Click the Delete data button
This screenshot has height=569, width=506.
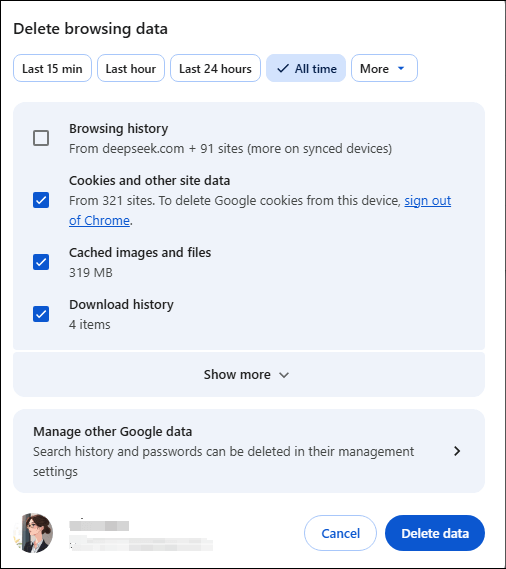435,533
